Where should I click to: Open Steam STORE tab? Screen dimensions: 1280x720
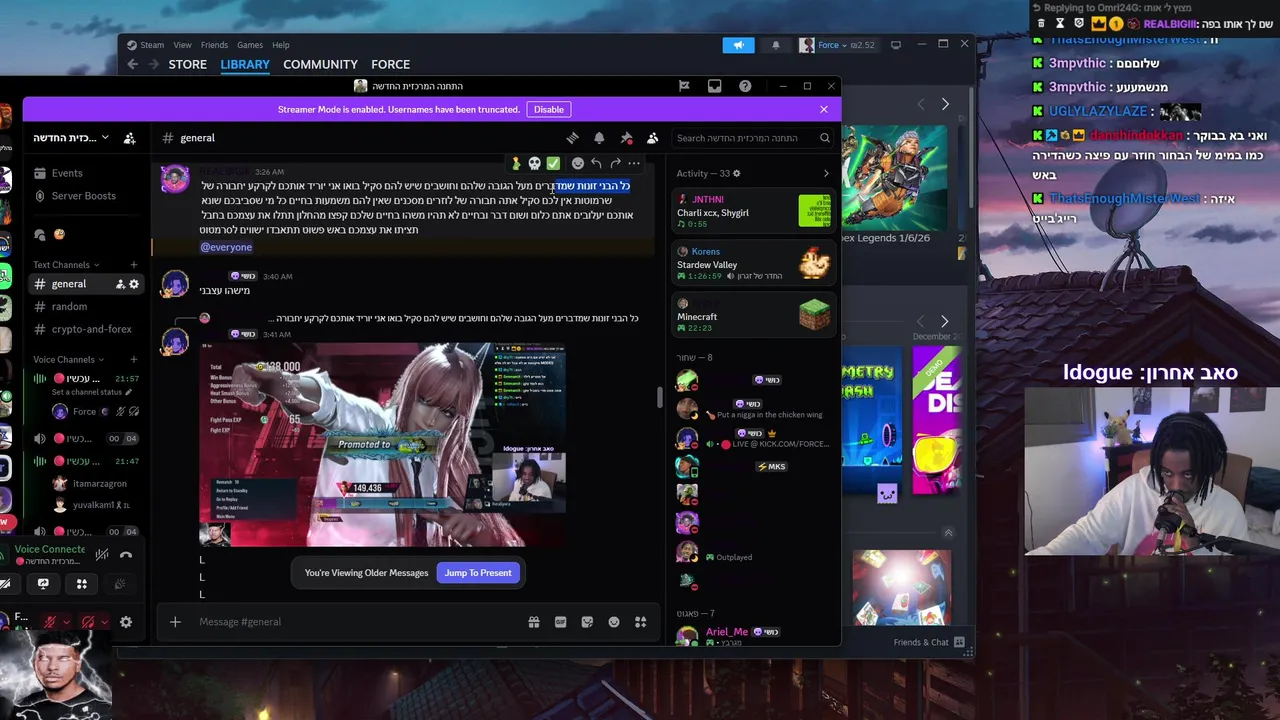pyautogui.click(x=188, y=64)
